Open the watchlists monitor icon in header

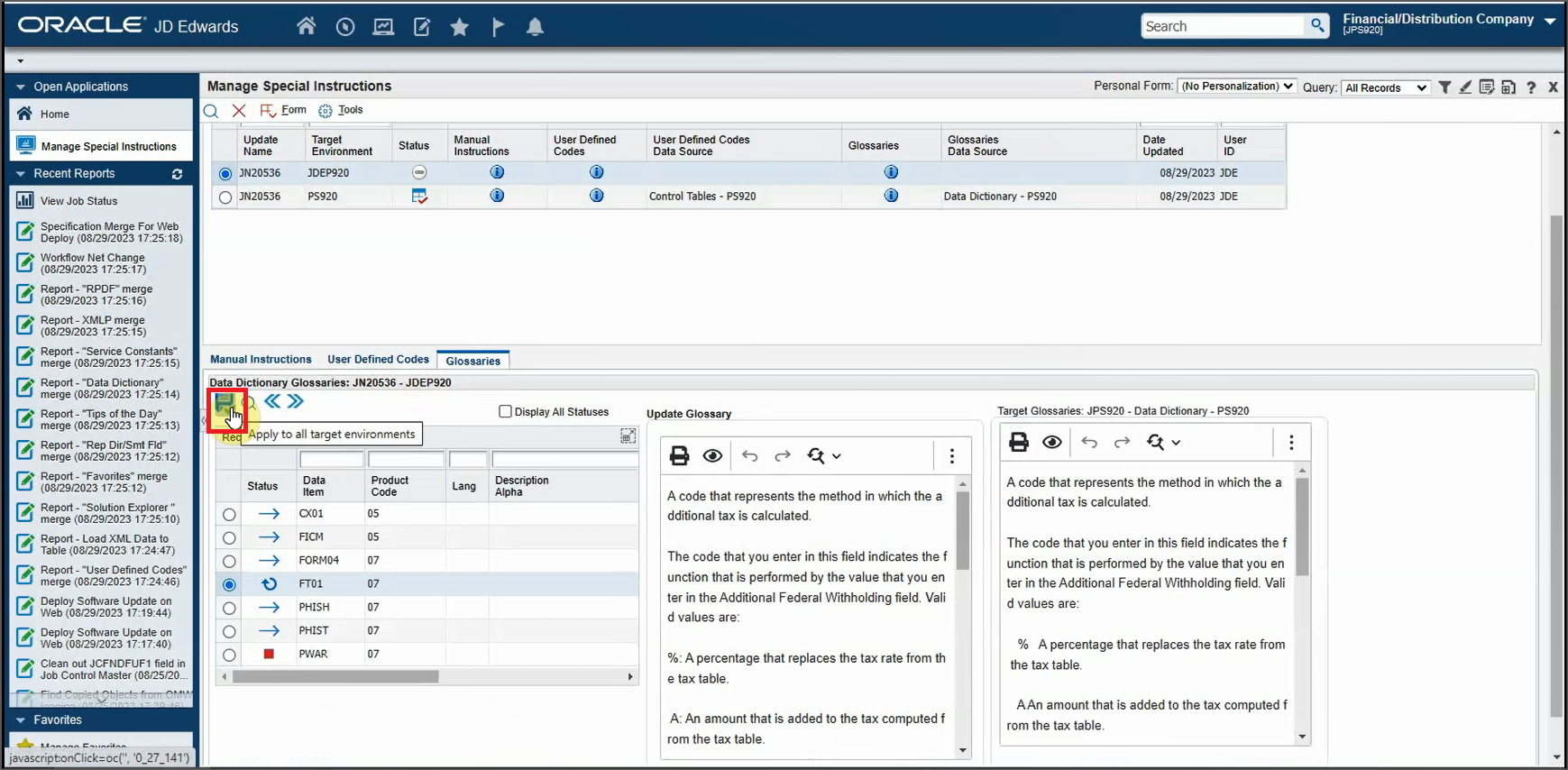383,27
